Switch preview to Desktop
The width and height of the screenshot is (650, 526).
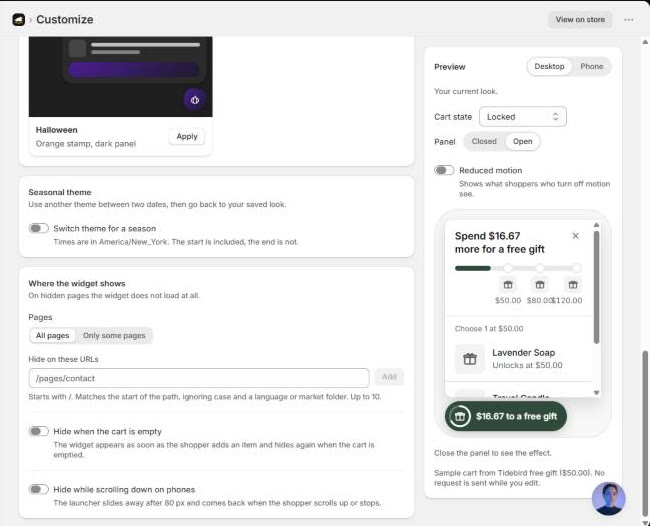click(549, 66)
